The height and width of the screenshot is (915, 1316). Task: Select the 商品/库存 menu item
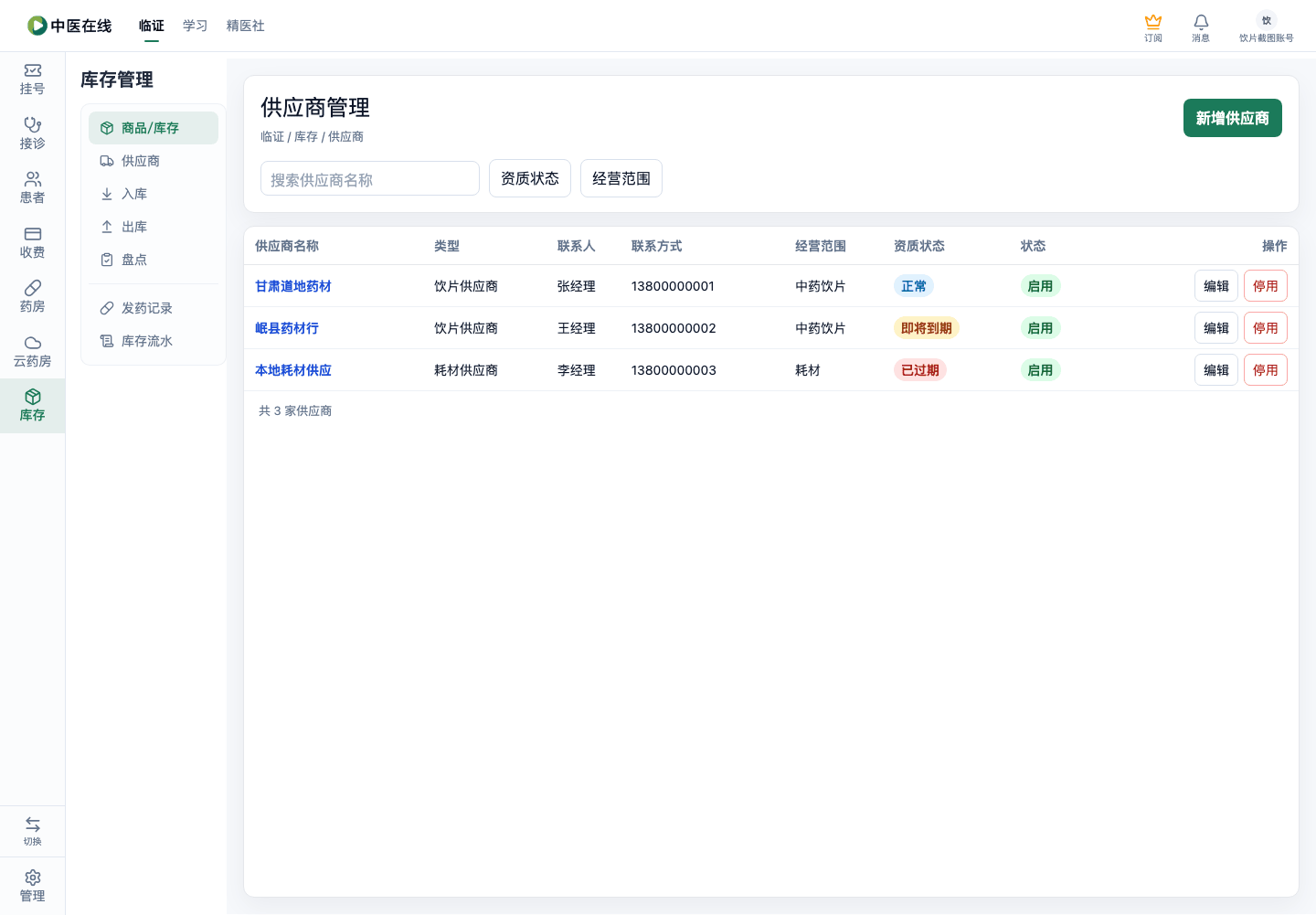click(154, 128)
